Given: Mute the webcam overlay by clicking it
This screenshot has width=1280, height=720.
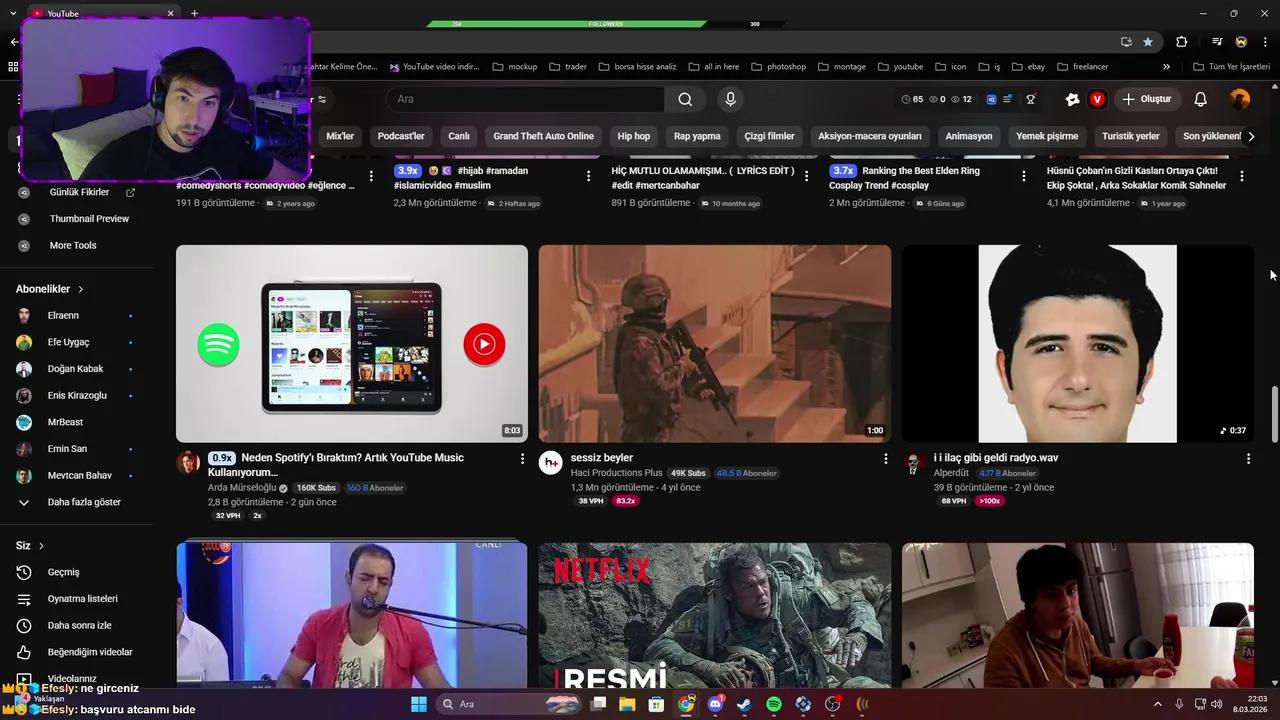Looking at the screenshot, I should (x=165, y=97).
